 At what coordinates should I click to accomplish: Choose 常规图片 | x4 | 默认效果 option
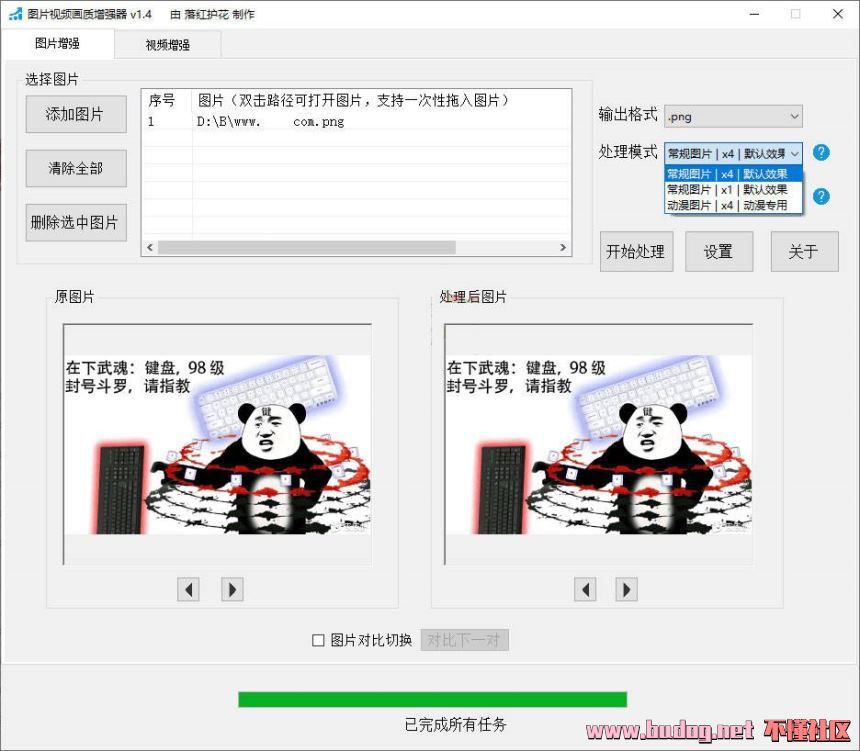733,174
